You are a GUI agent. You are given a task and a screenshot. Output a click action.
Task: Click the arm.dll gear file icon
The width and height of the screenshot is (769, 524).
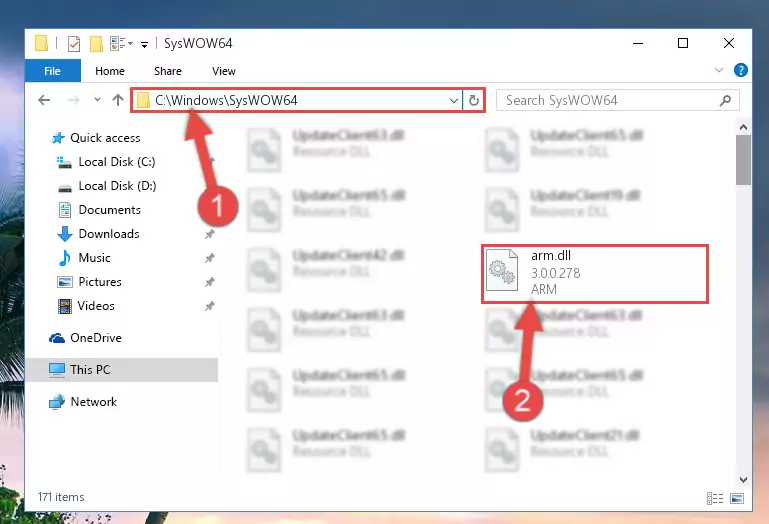(x=502, y=271)
